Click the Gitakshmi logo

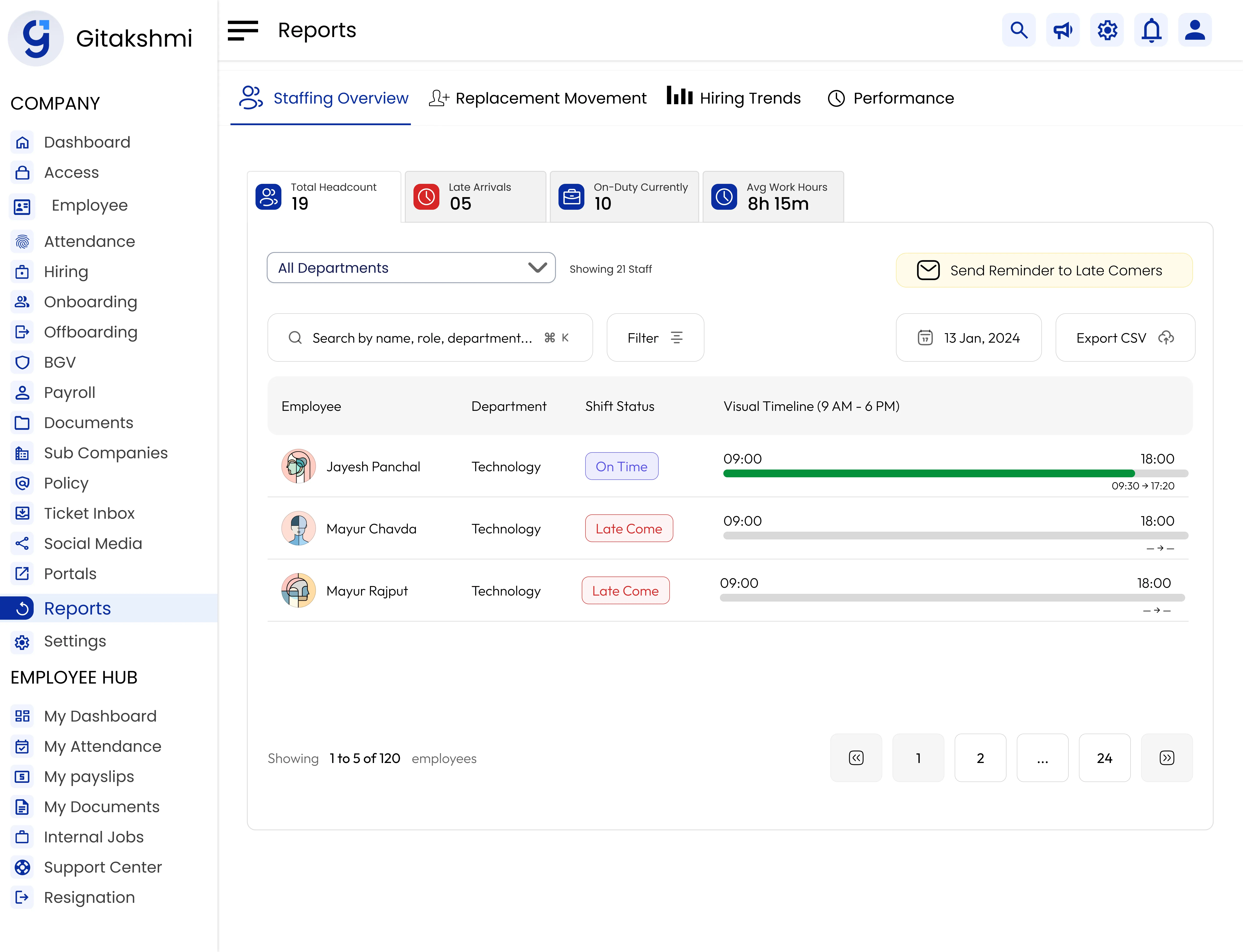coord(36,39)
